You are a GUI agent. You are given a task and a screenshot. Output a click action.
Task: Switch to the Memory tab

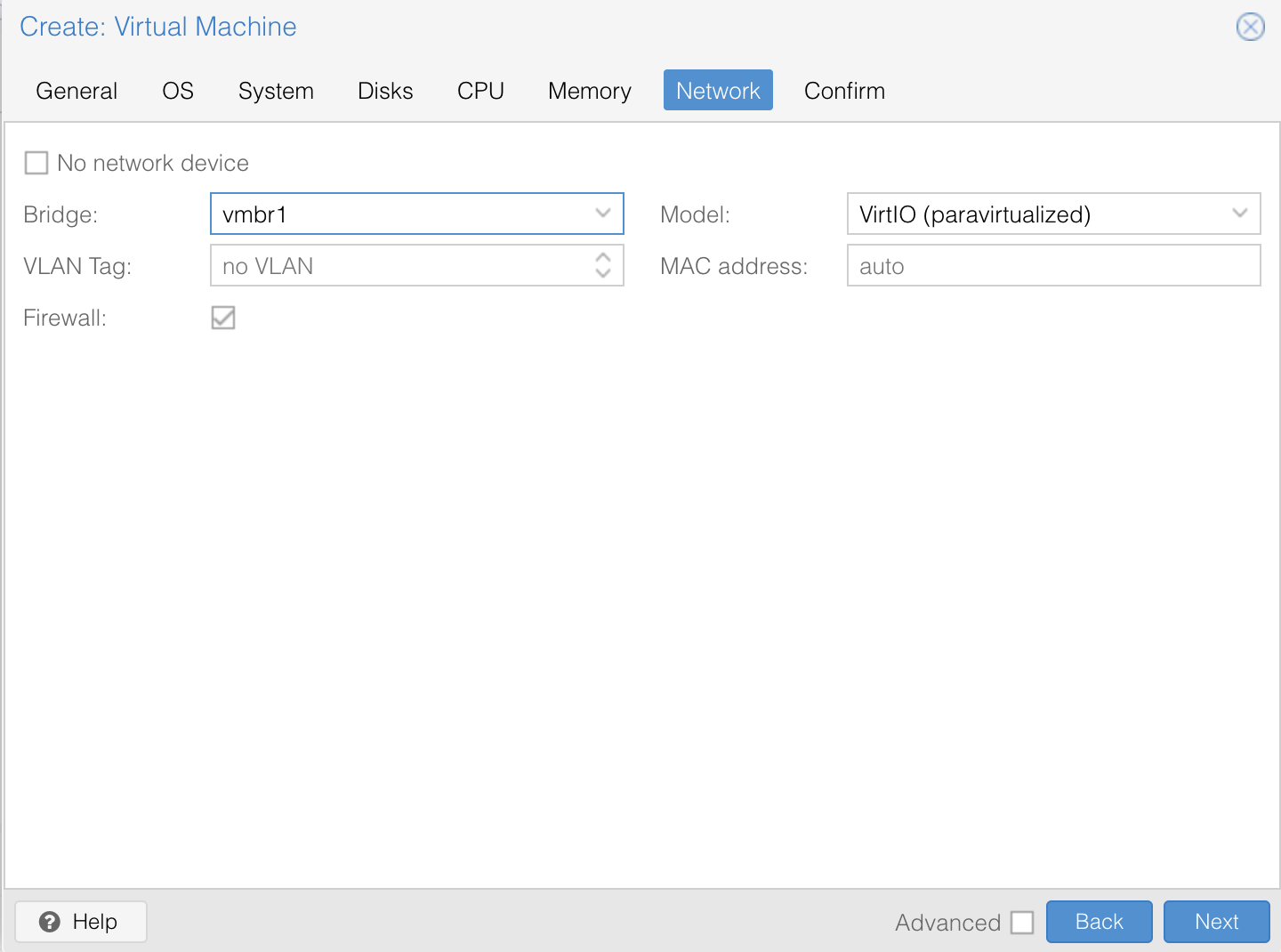(x=589, y=90)
